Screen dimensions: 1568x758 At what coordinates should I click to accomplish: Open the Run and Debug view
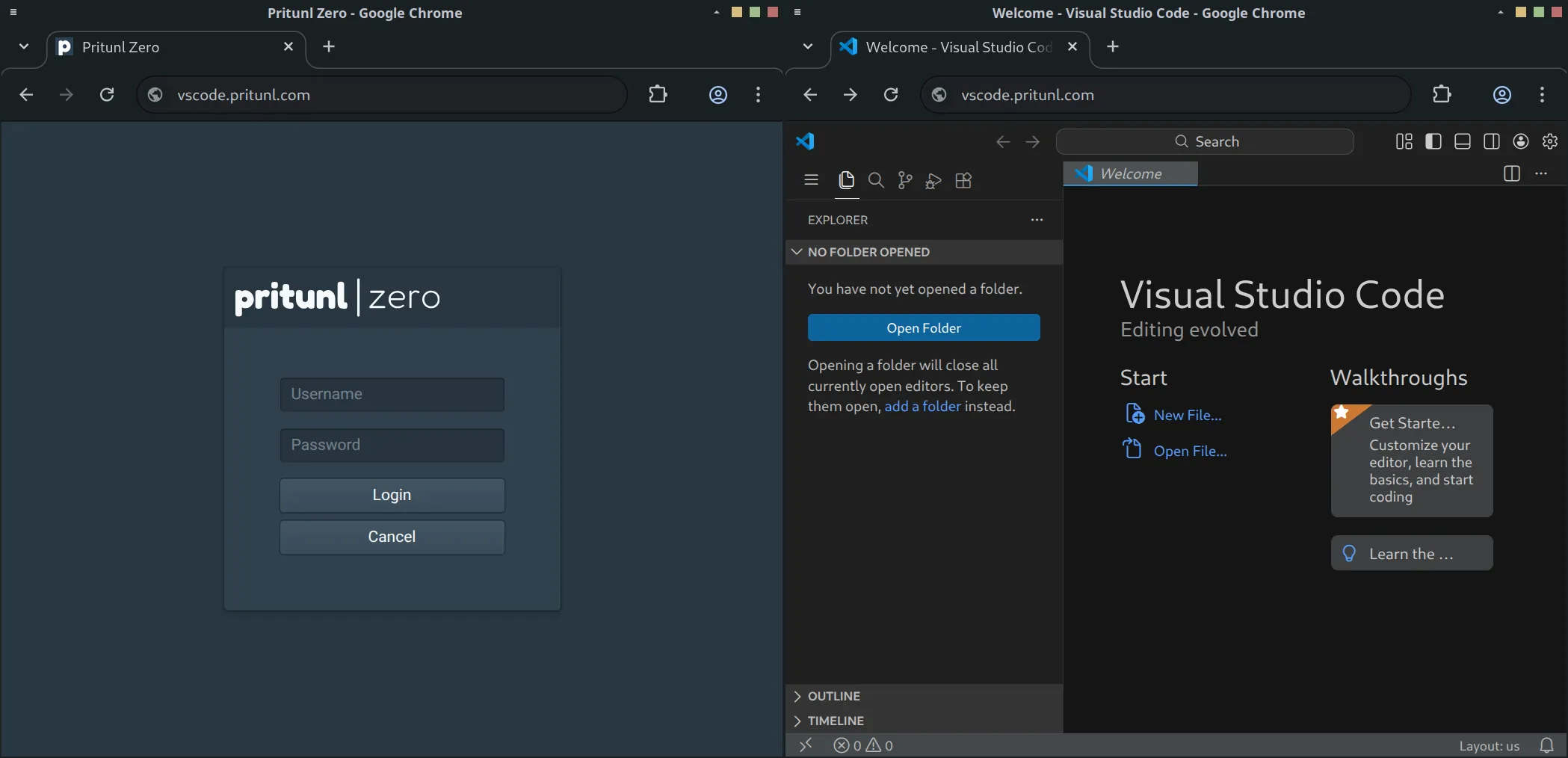[x=933, y=180]
